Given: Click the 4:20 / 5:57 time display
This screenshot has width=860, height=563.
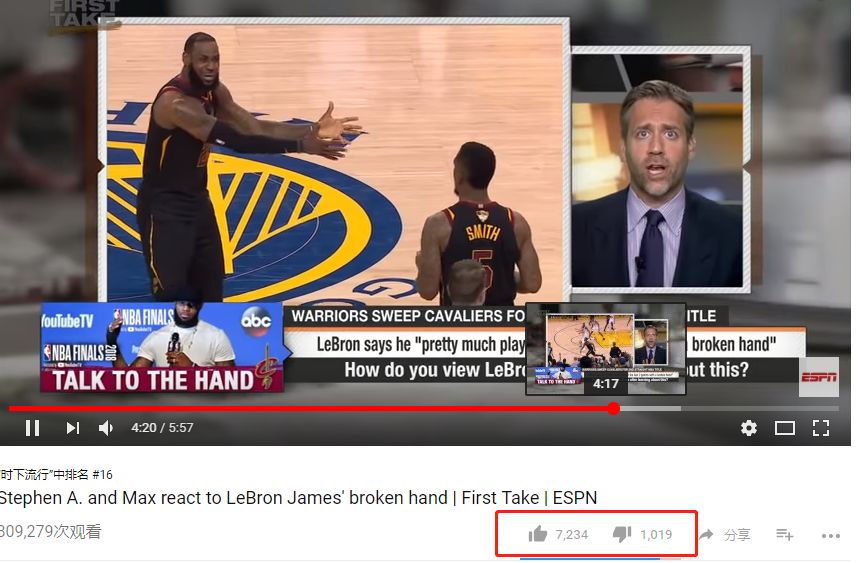Looking at the screenshot, I should coord(162,427).
